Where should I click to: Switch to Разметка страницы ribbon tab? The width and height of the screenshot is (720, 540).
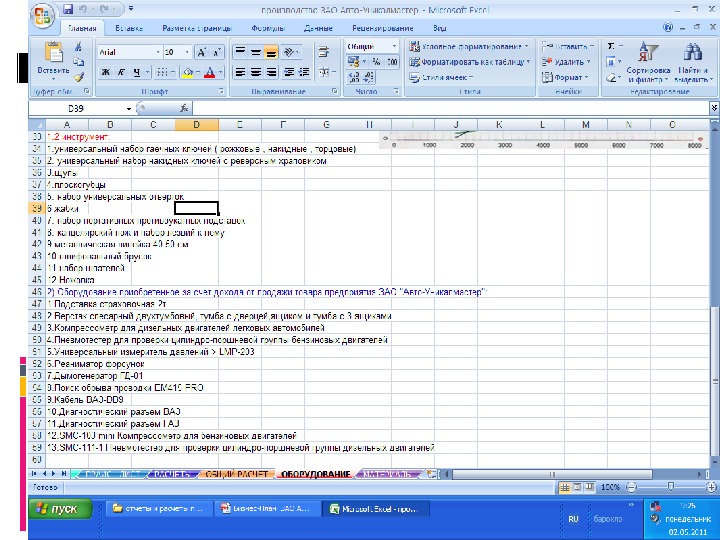(x=197, y=28)
